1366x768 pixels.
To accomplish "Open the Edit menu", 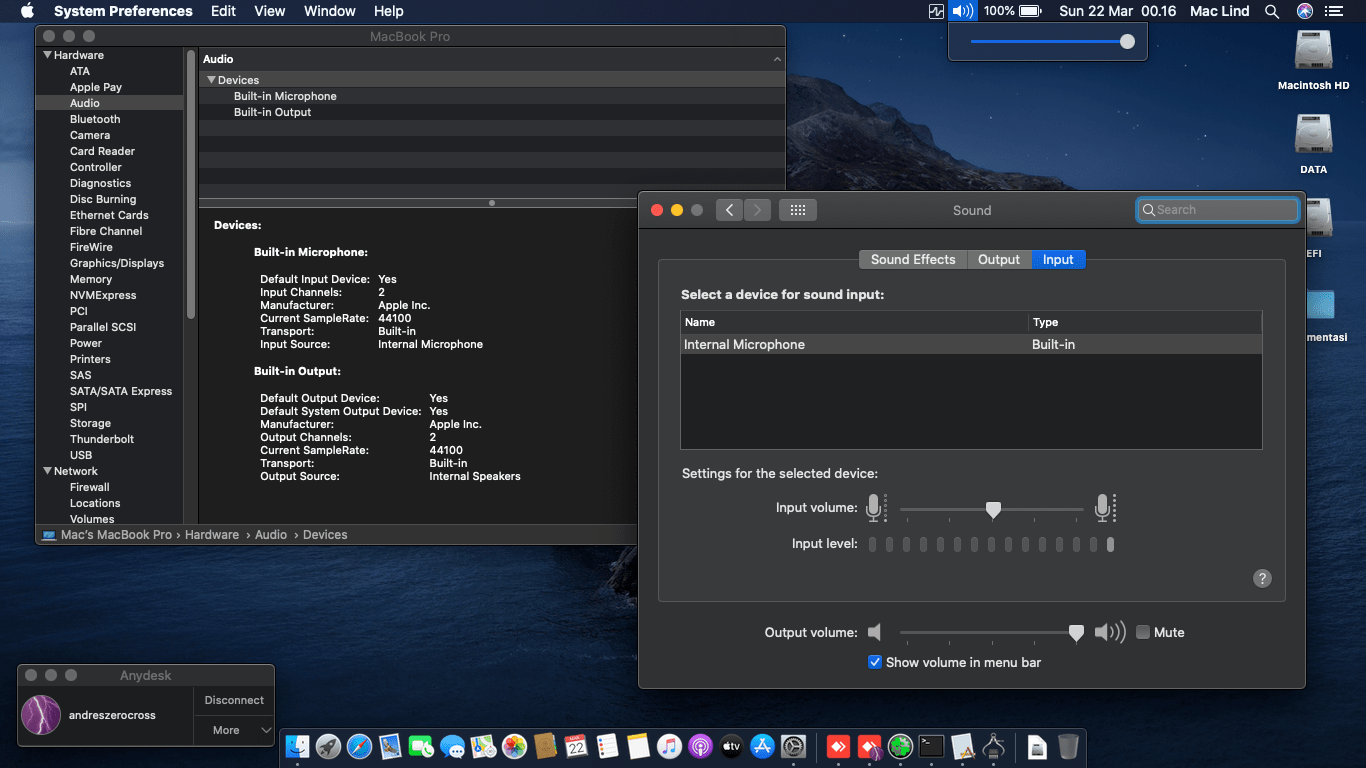I will pos(223,11).
